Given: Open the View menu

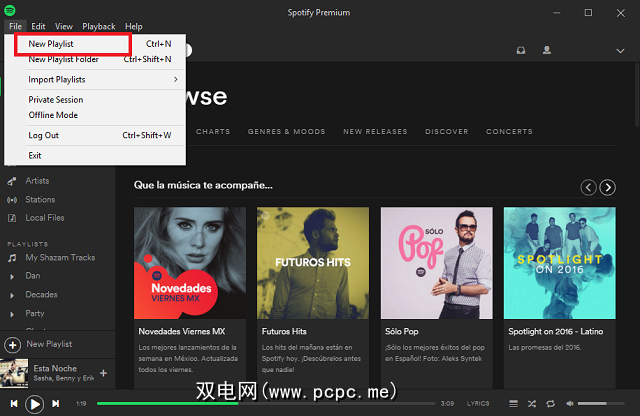Looking at the screenshot, I should (x=64, y=27).
